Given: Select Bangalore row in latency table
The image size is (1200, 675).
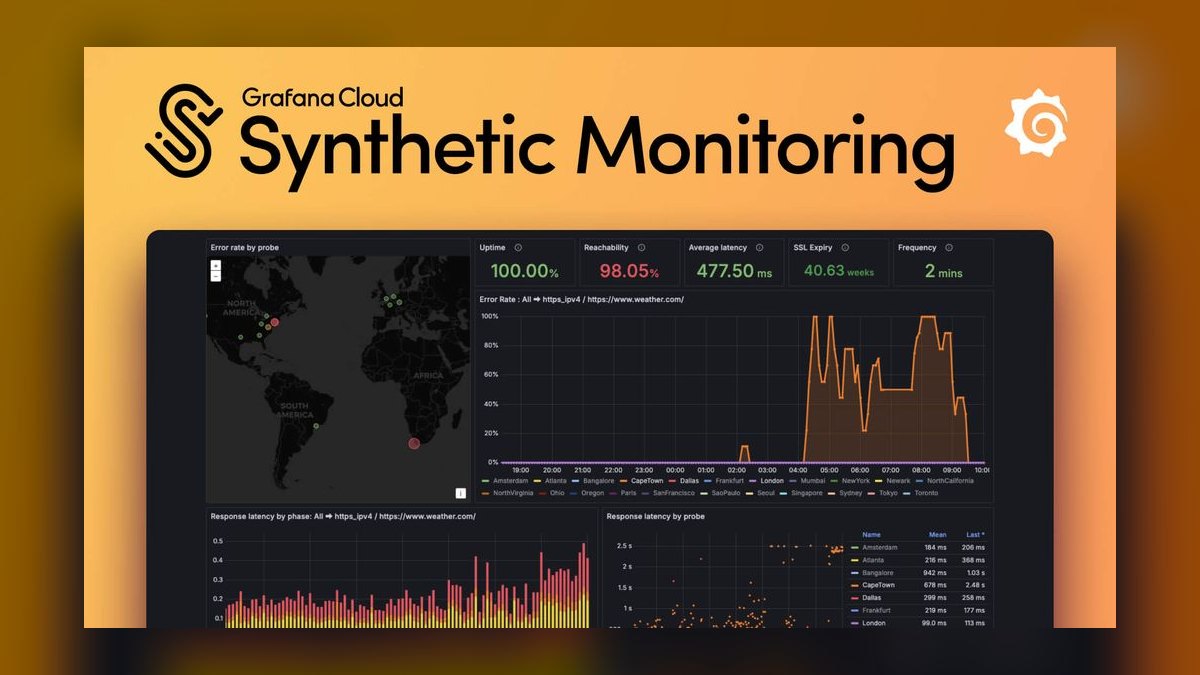Looking at the screenshot, I should (917, 573).
